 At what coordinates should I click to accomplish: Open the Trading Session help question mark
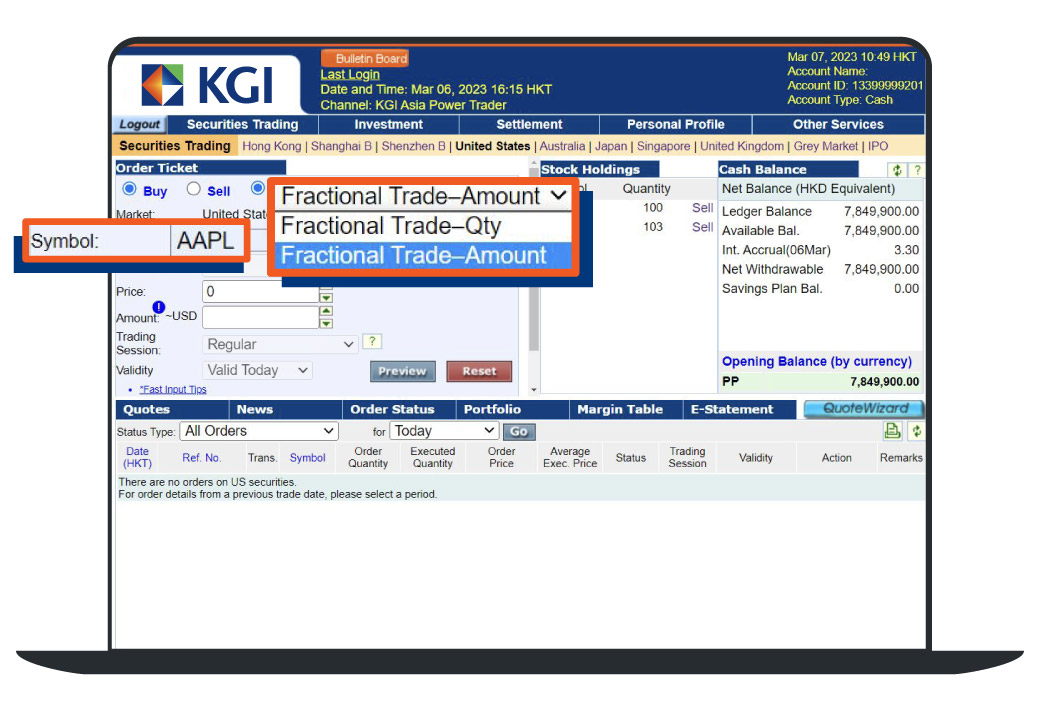coord(372,342)
